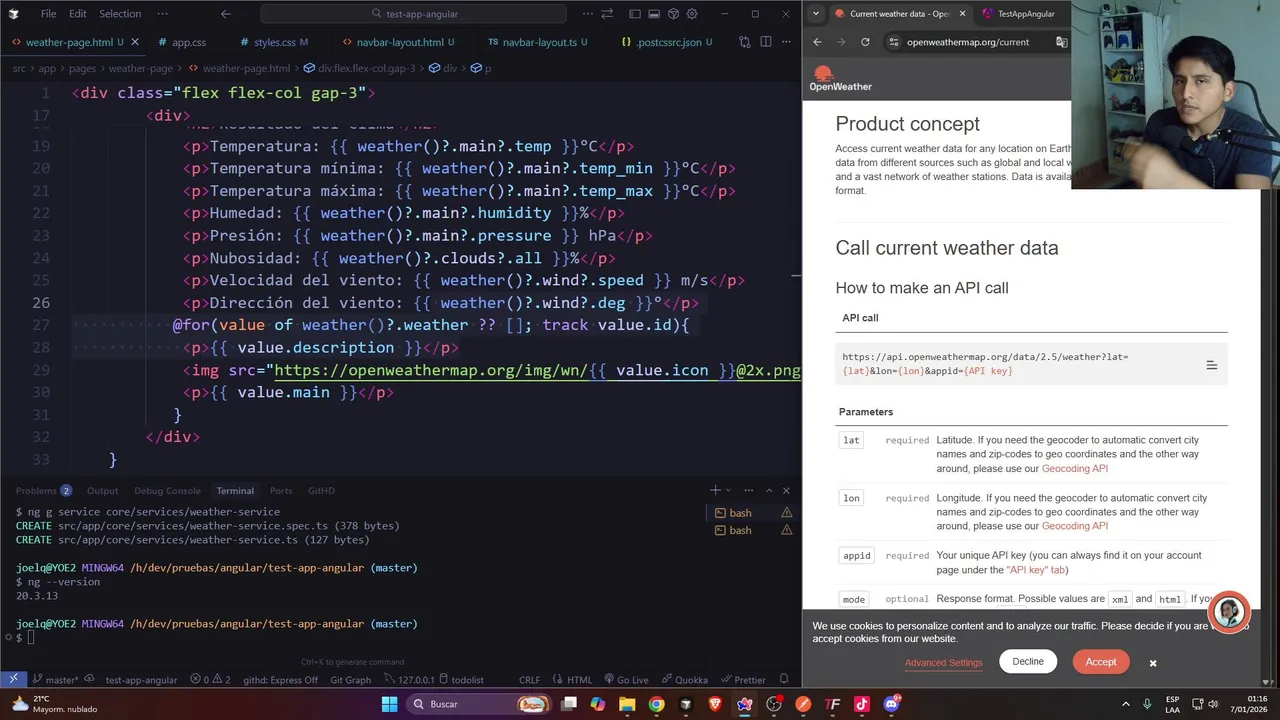Click Quokka in the status bar
This screenshot has width=1280, height=720.
pyautogui.click(x=684, y=680)
